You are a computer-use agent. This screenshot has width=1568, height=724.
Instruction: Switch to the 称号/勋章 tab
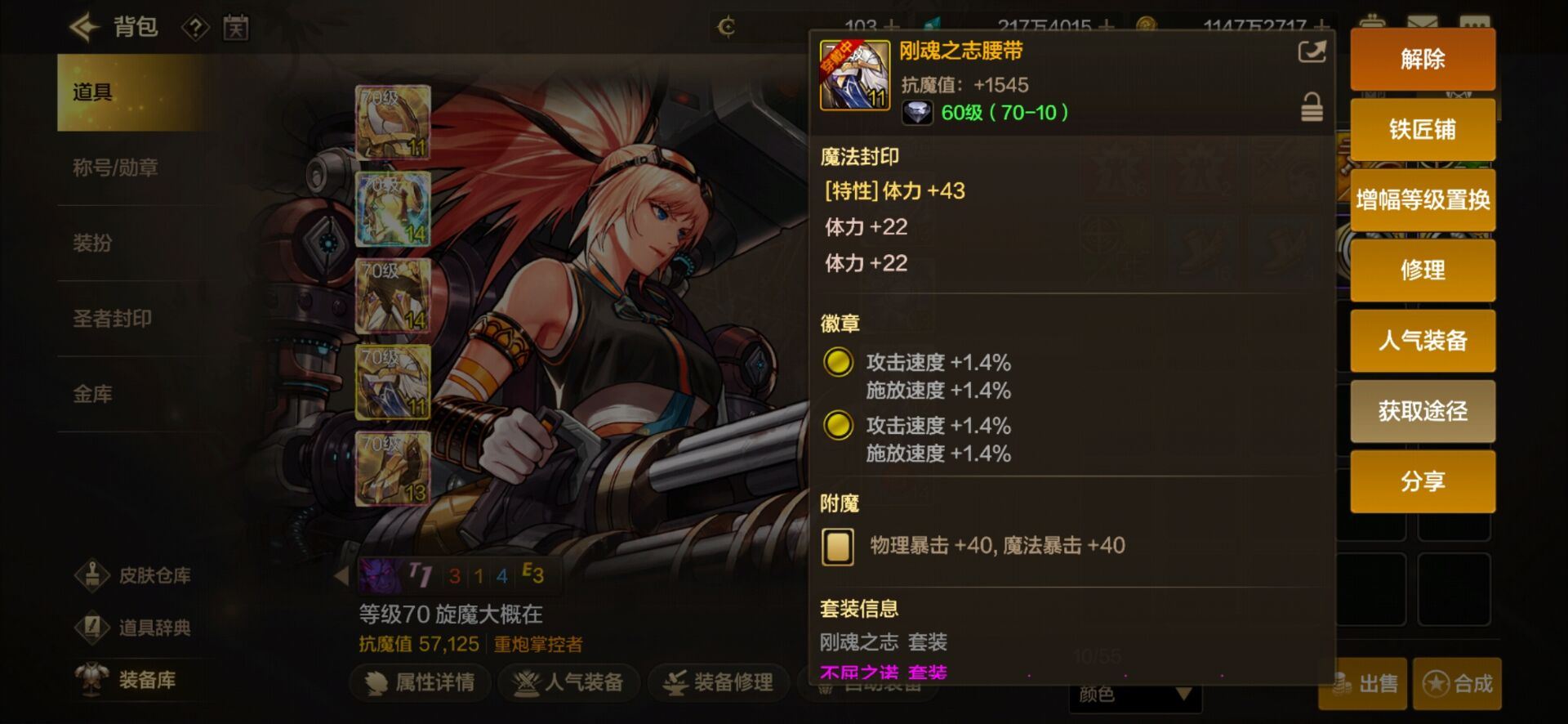click(x=115, y=168)
